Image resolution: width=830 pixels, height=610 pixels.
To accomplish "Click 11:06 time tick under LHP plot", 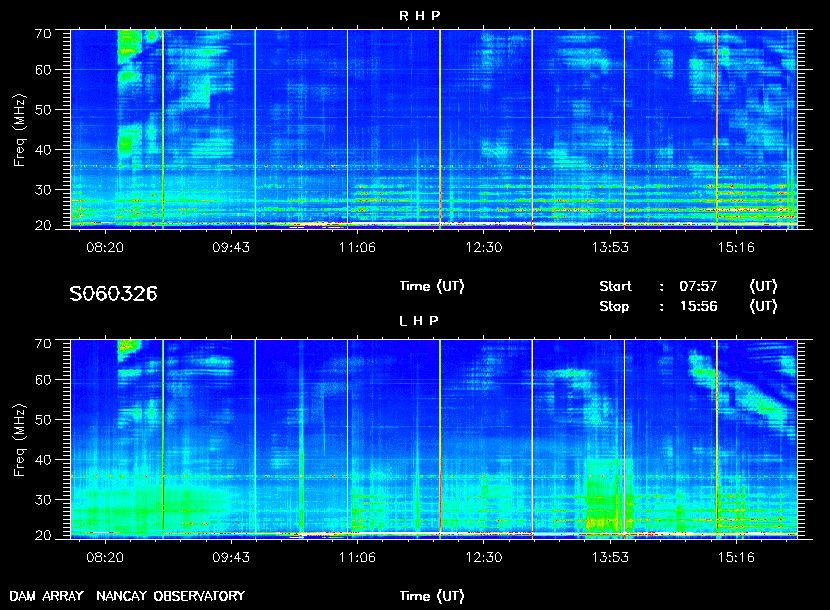I will pyautogui.click(x=357, y=557).
